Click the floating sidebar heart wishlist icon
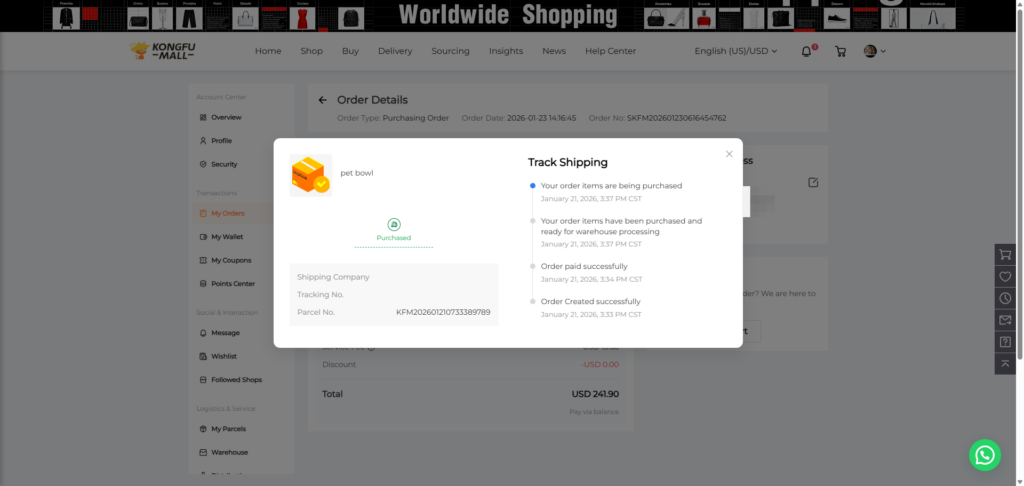 pyautogui.click(x=1005, y=276)
